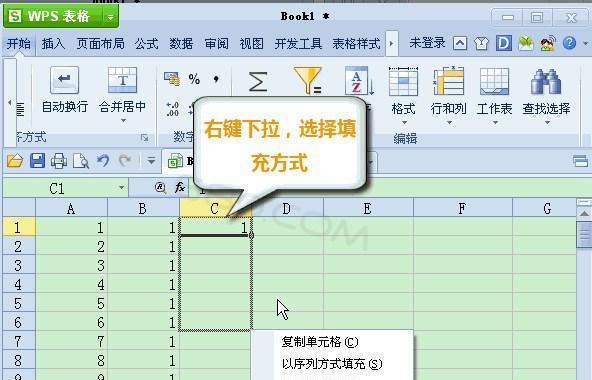
Task: Switch to the 审阅 (Review) tab
Action: 216,44
